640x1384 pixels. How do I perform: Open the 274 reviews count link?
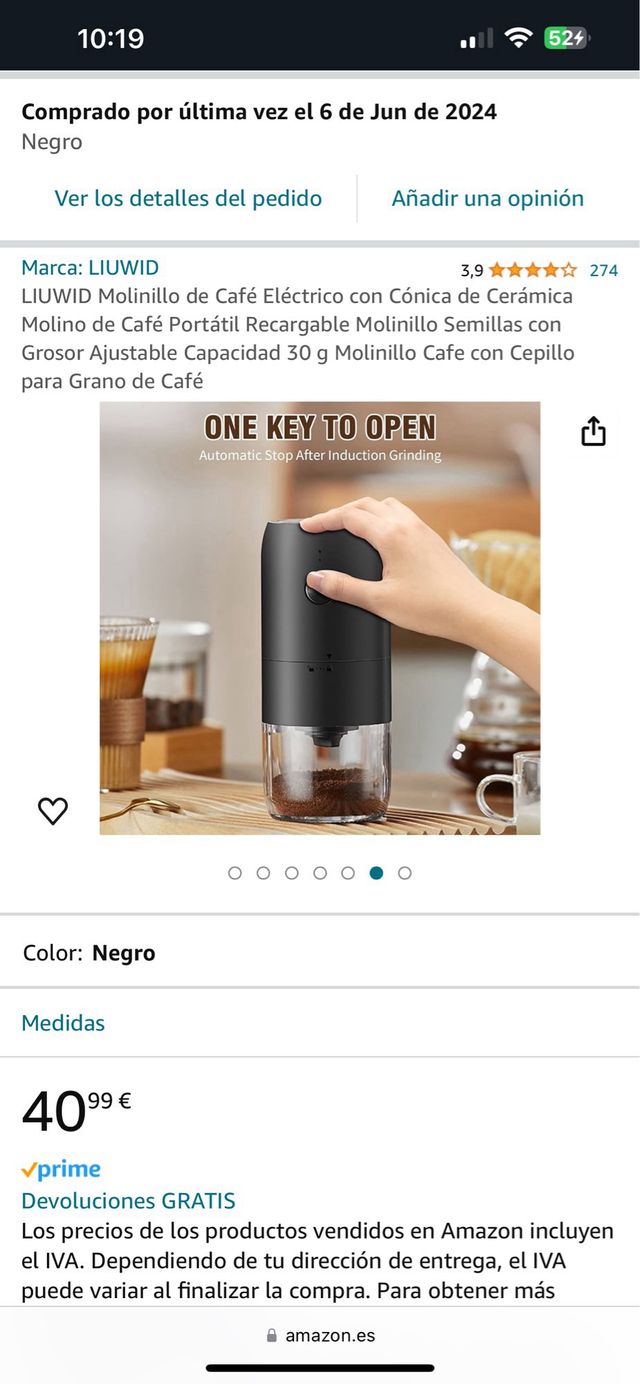coord(604,270)
